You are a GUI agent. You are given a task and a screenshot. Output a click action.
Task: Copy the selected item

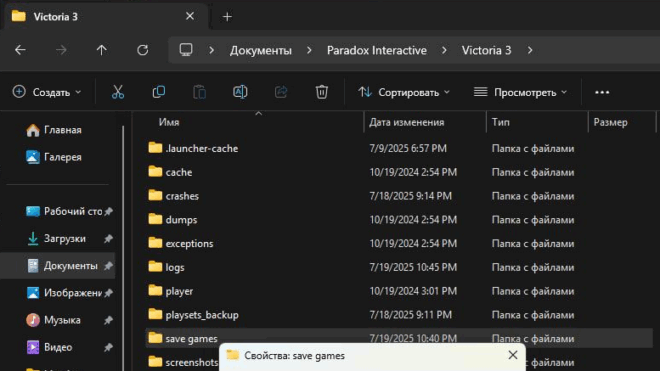[x=159, y=92]
